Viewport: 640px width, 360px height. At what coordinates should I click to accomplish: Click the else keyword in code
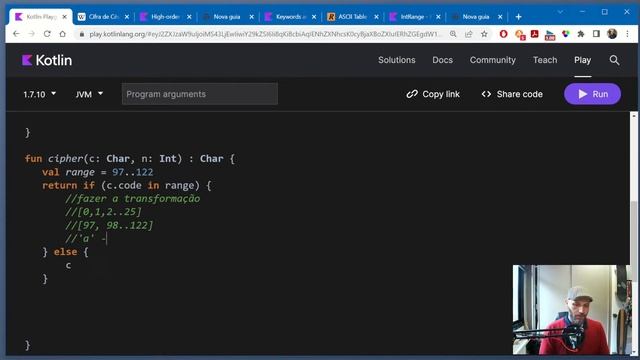click(65, 252)
